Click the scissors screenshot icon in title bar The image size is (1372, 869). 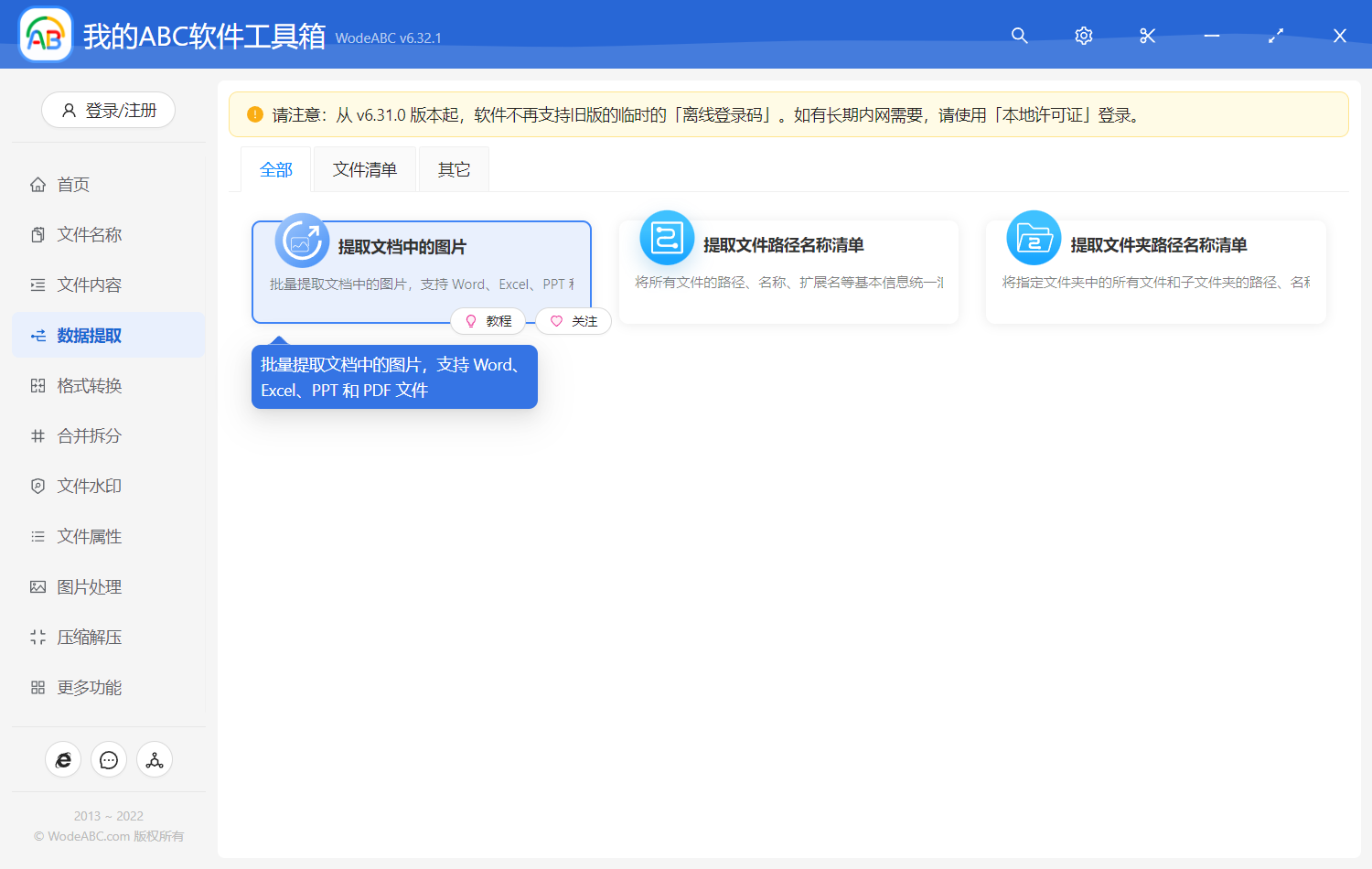(1147, 36)
